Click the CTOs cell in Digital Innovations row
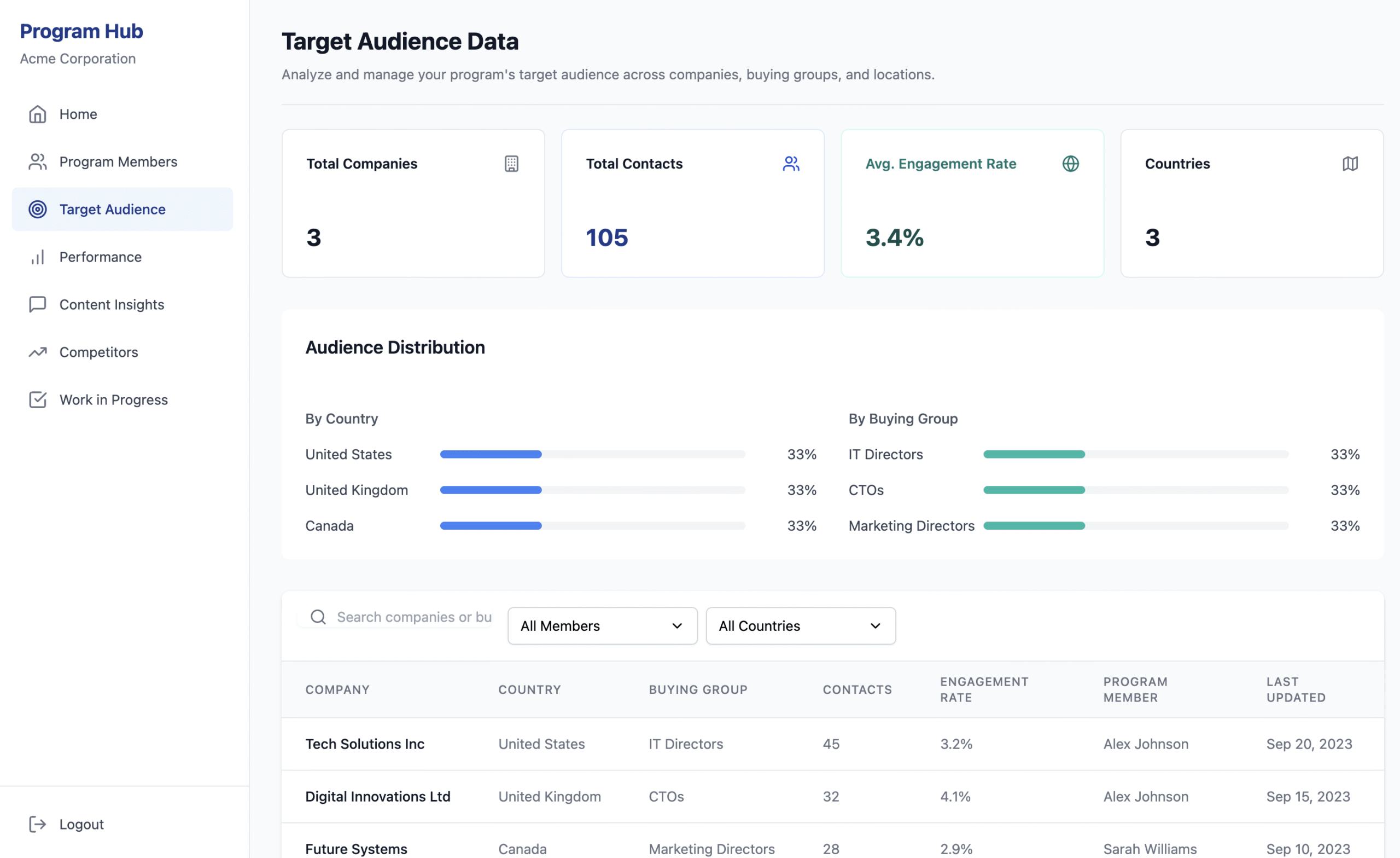Image resolution: width=1400 pixels, height=858 pixels. (x=667, y=797)
